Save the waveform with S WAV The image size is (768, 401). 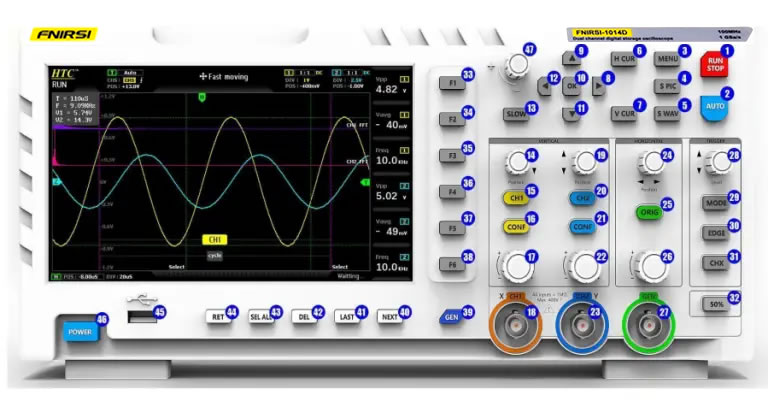(x=667, y=114)
